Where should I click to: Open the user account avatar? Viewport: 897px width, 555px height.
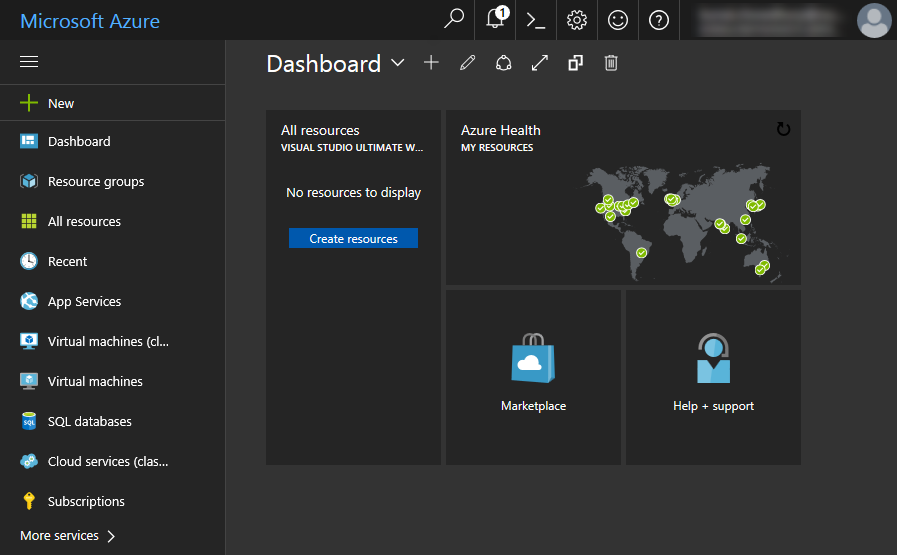pos(874,21)
